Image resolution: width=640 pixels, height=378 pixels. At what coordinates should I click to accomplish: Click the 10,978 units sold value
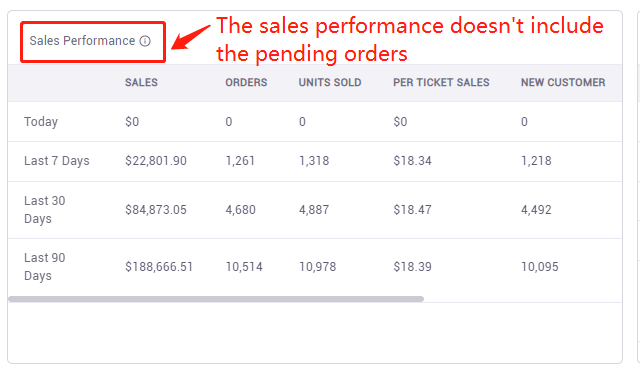tap(318, 267)
